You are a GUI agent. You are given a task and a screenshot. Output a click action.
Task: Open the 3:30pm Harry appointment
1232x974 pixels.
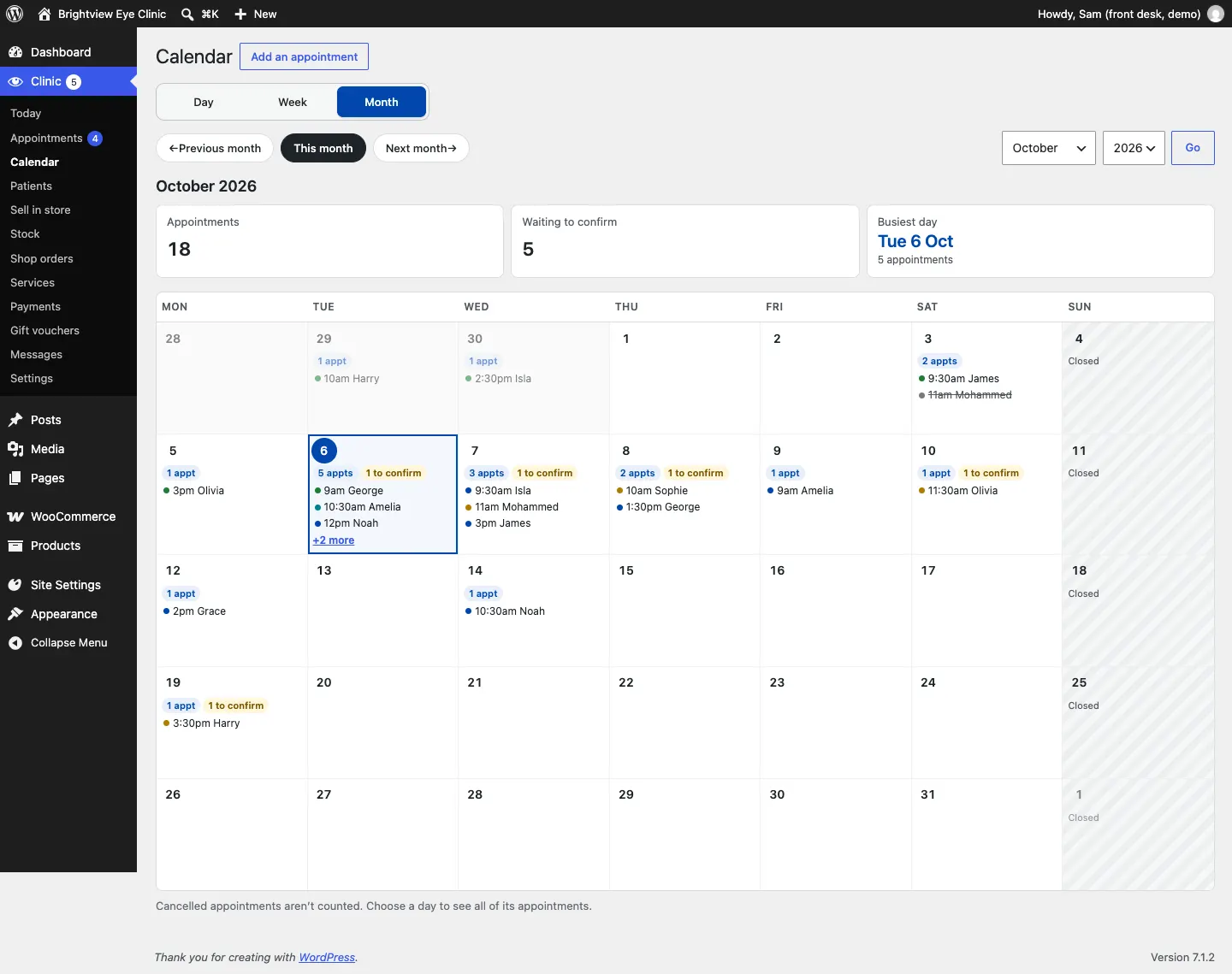coord(202,723)
